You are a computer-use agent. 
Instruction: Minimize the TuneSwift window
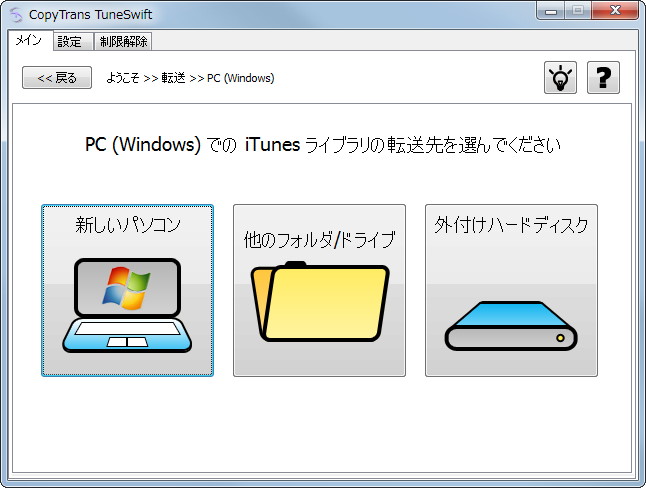(550, 11)
